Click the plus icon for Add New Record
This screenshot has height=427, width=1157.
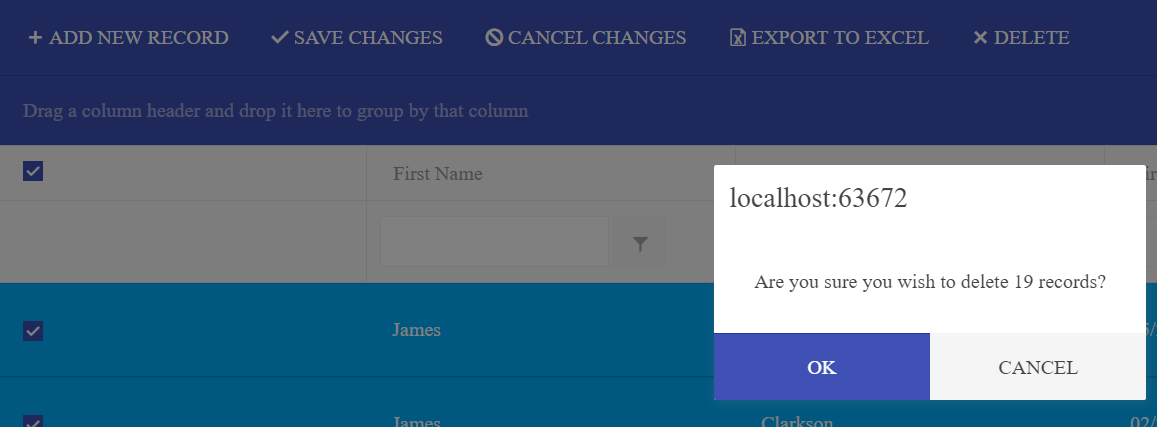35,38
